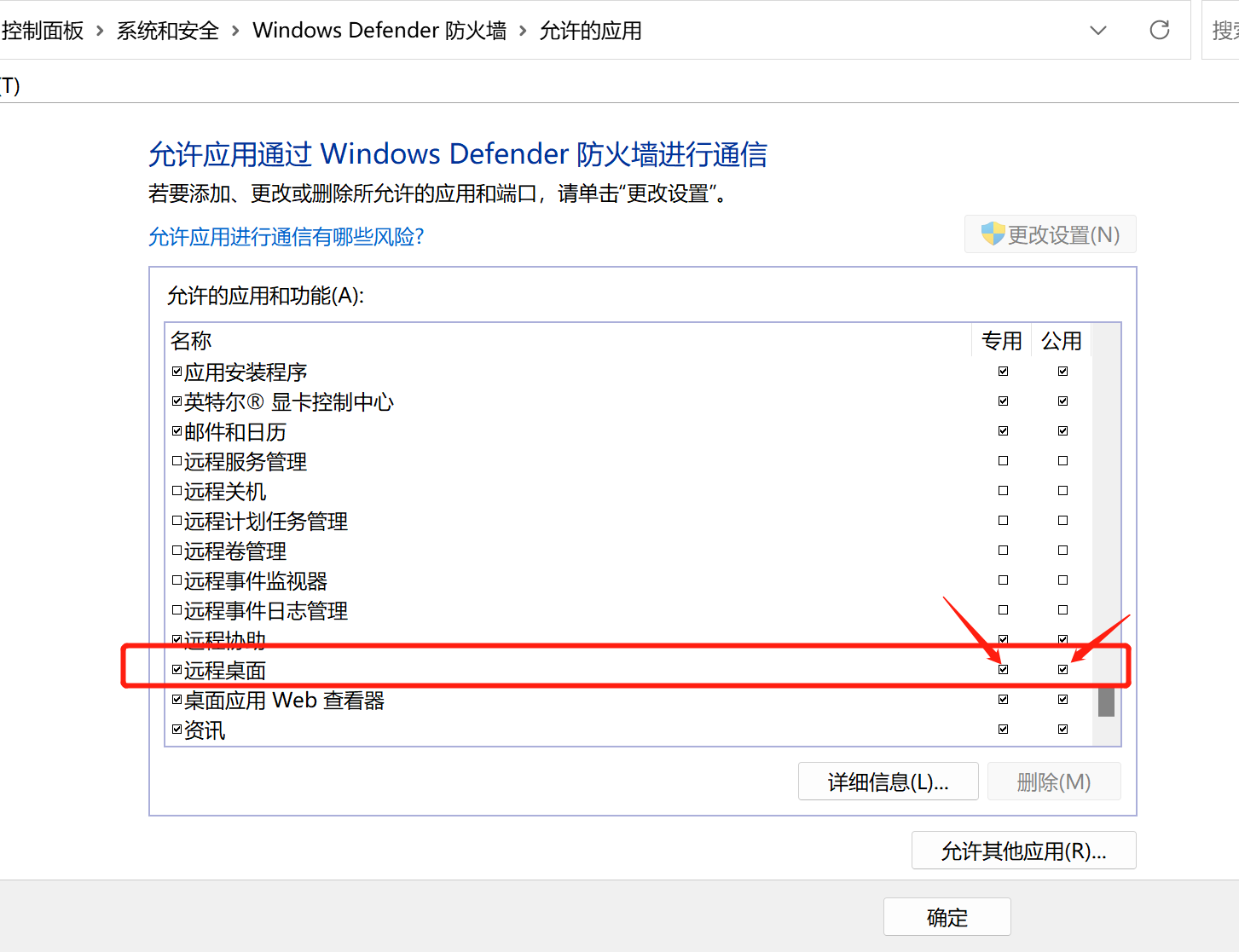This screenshot has height=952, width=1239.
Task: Click the 公用 column header
Action: coord(1062,341)
